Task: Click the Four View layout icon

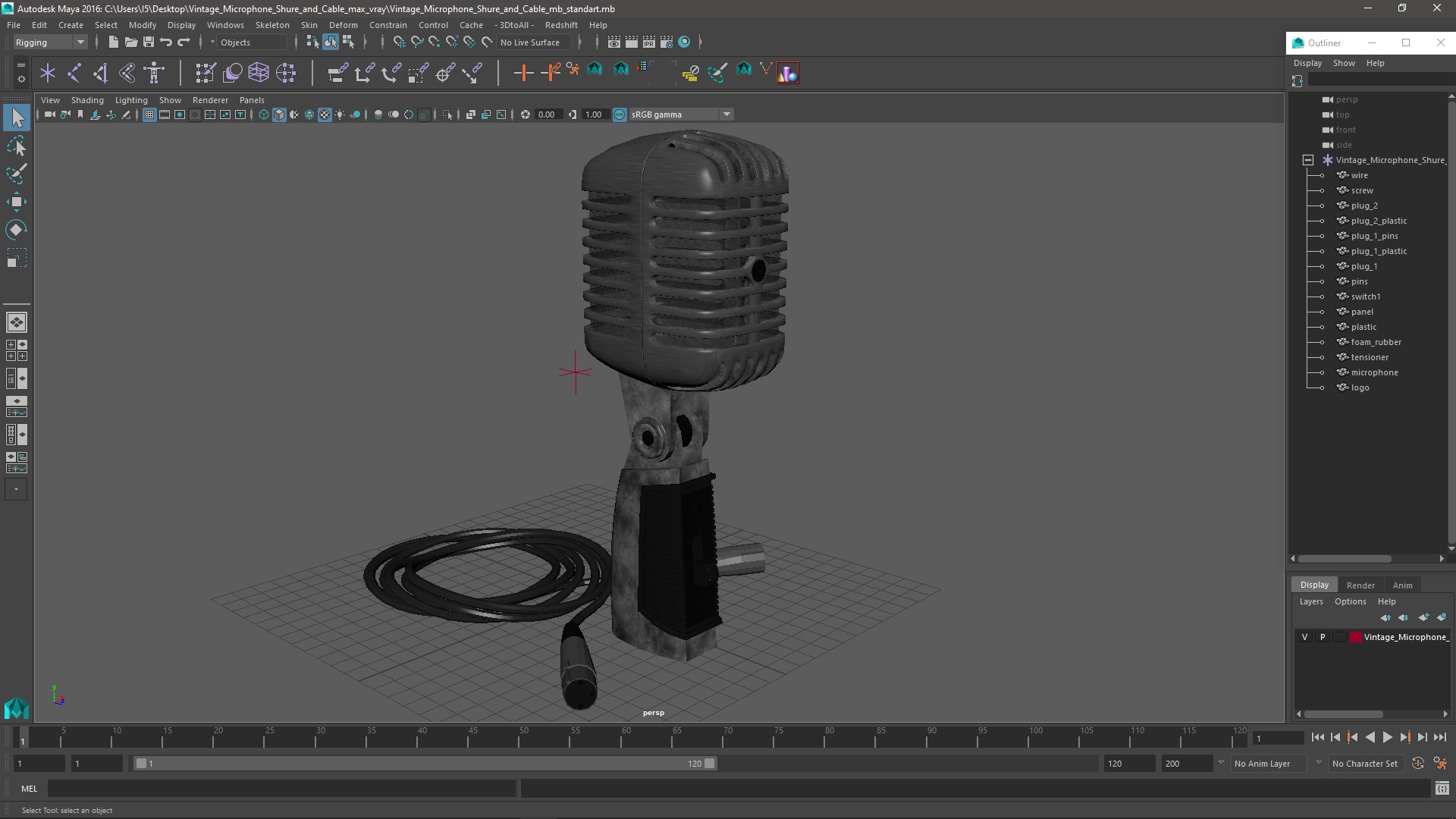Action: pos(17,350)
